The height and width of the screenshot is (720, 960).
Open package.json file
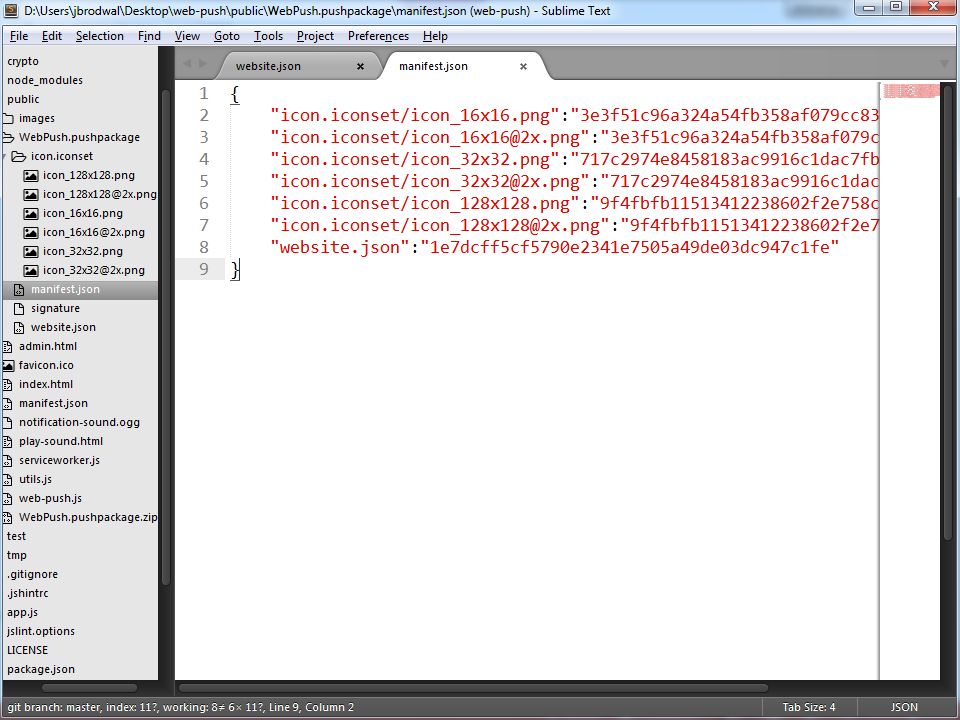[41, 669]
